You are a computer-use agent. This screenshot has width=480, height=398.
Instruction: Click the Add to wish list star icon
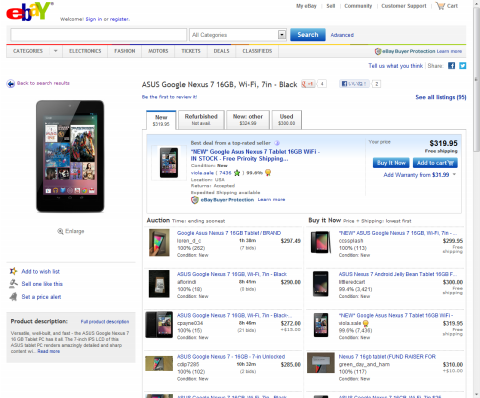point(13,271)
